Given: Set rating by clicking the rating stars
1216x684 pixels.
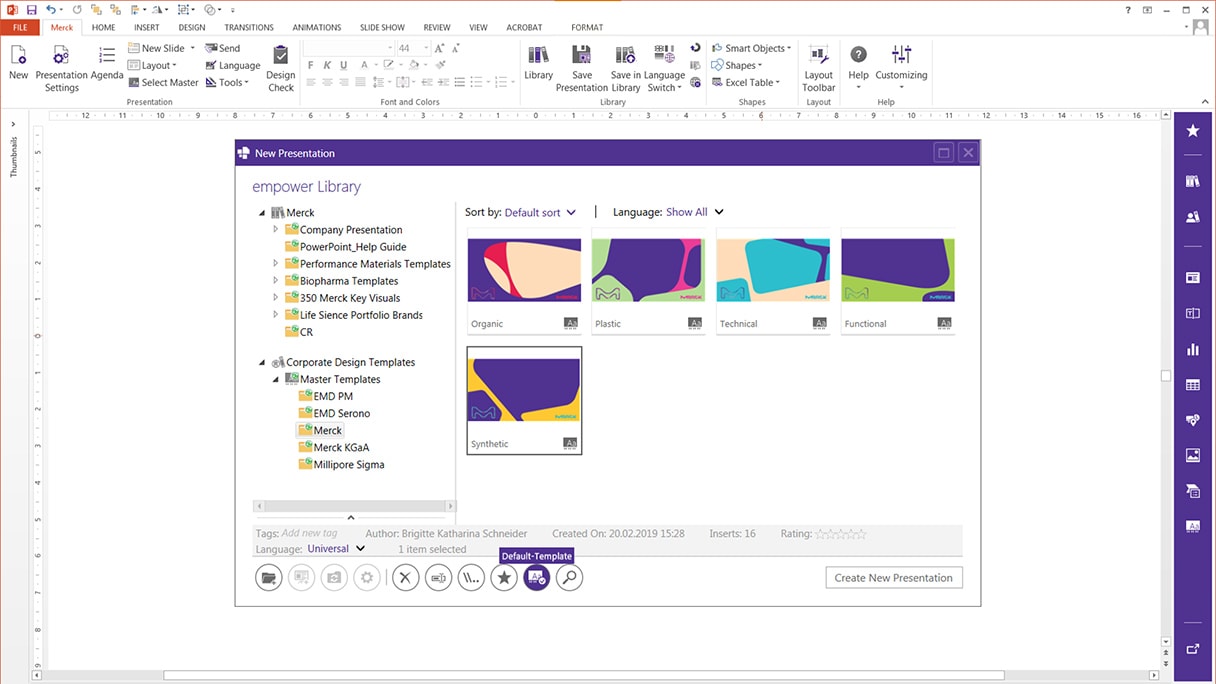Looking at the screenshot, I should (x=840, y=534).
